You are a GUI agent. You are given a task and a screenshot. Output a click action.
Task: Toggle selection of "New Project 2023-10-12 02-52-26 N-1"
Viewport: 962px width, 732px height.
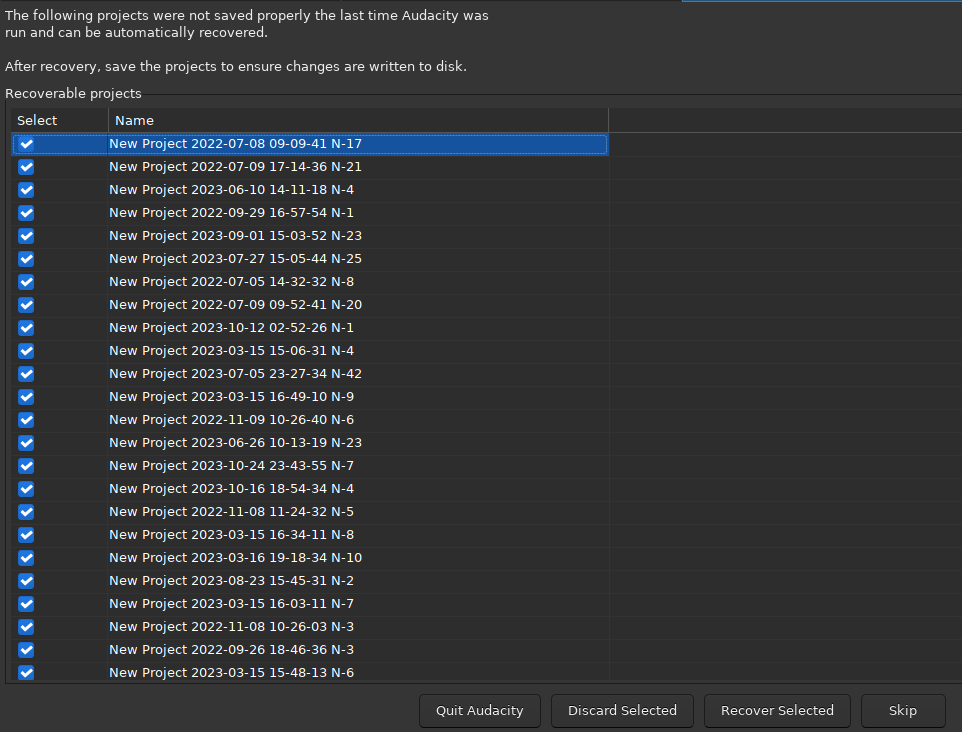click(x=25, y=328)
